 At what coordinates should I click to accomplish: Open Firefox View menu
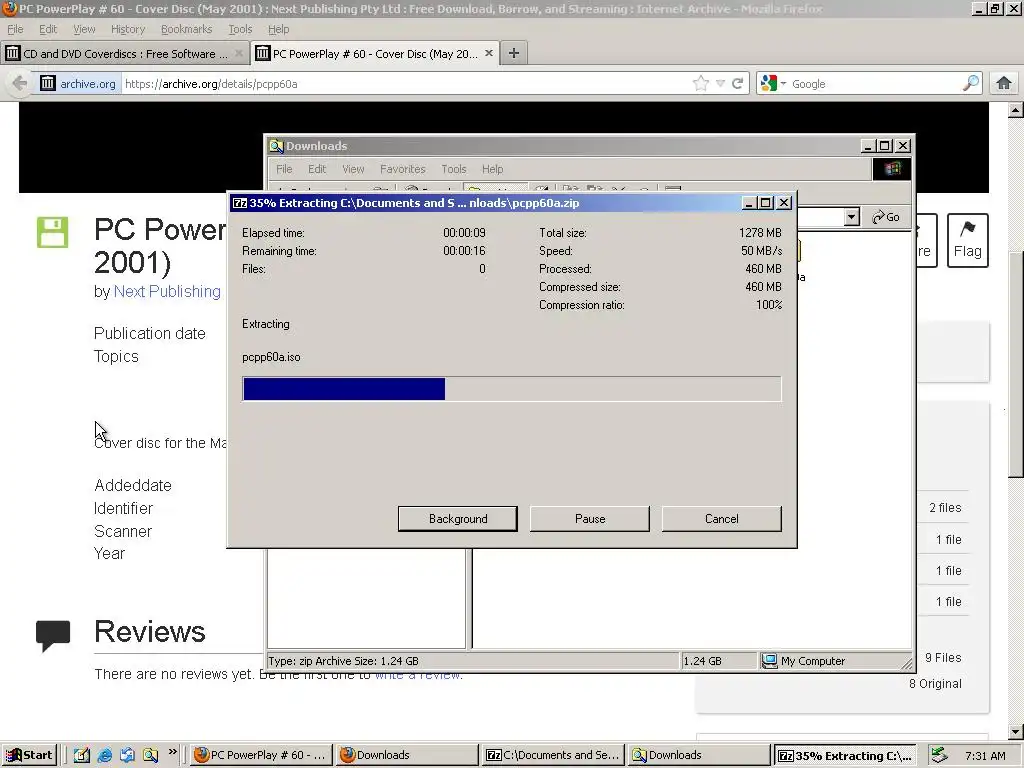click(84, 29)
